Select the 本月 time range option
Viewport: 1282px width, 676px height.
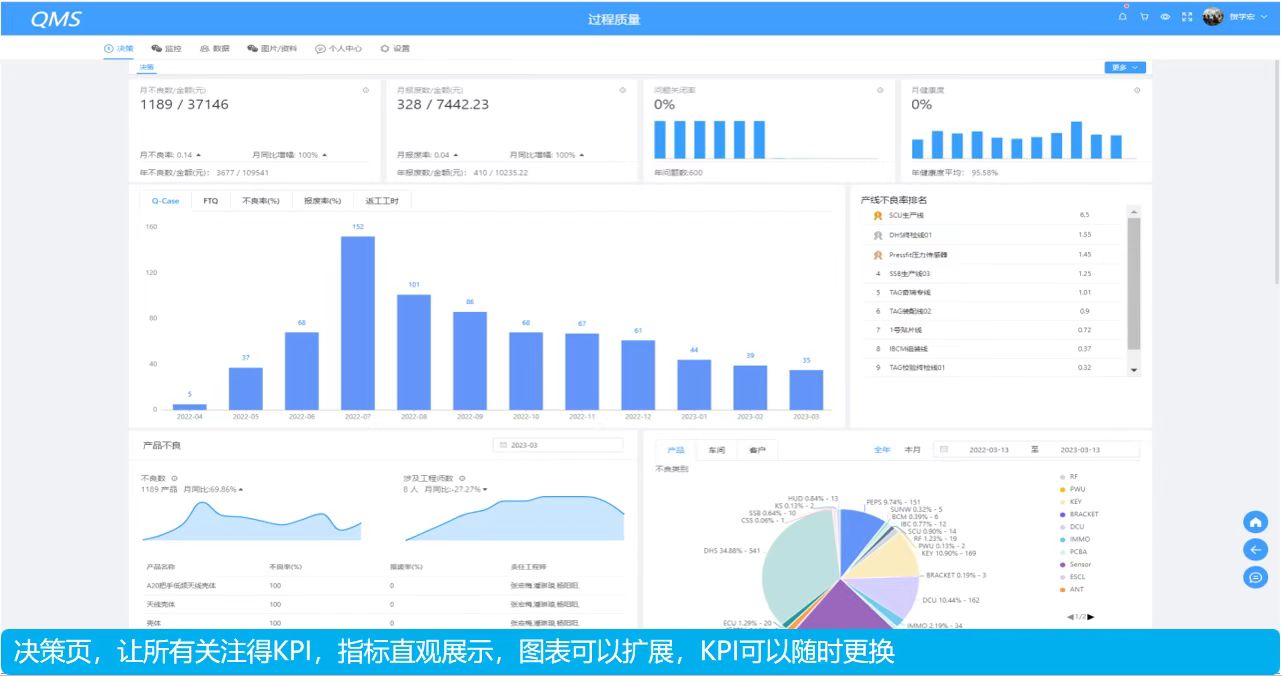[912, 450]
